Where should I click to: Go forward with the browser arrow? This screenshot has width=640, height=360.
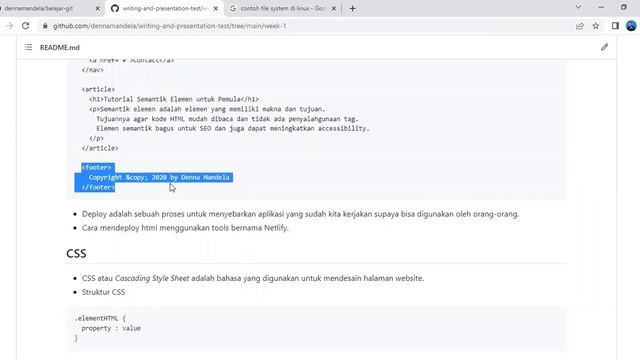pyautogui.click(x=9, y=26)
